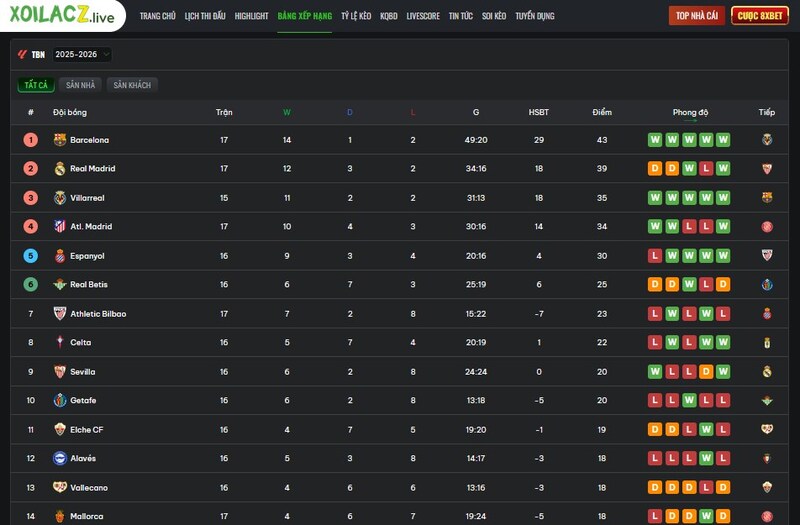
Task: Open the Lịch Thi Đấu menu
Action: click(205, 16)
